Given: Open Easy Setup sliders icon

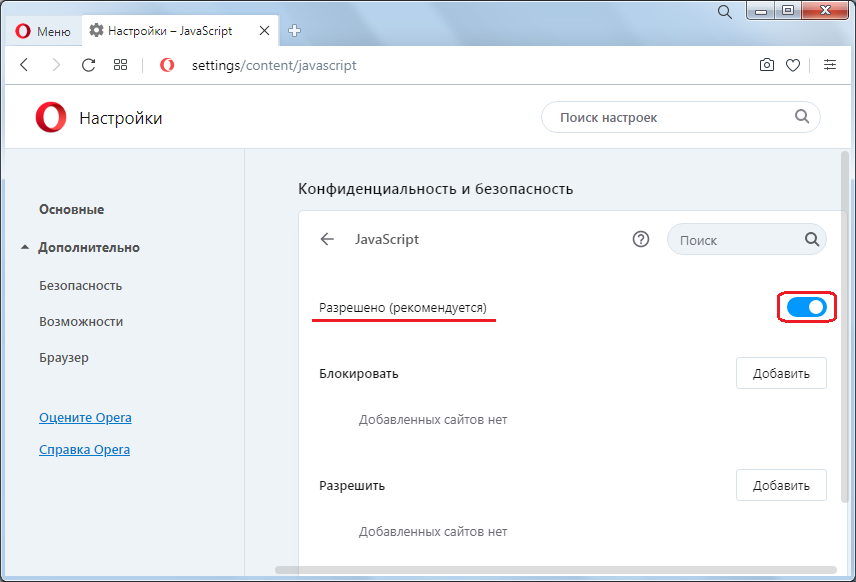Looking at the screenshot, I should click(830, 65).
